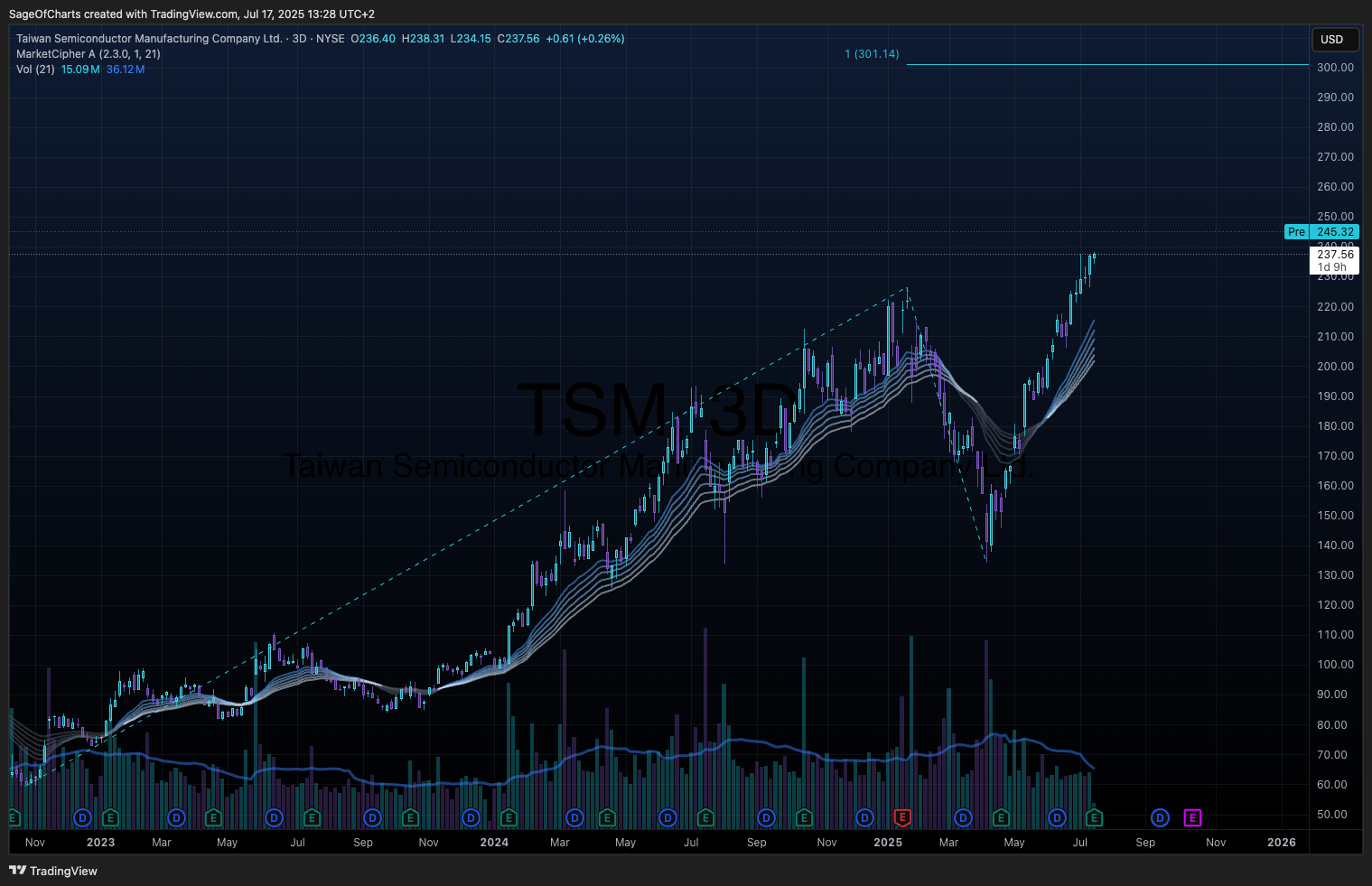Click the TradingView logo
This screenshot has height=886, width=1372.
[53, 871]
